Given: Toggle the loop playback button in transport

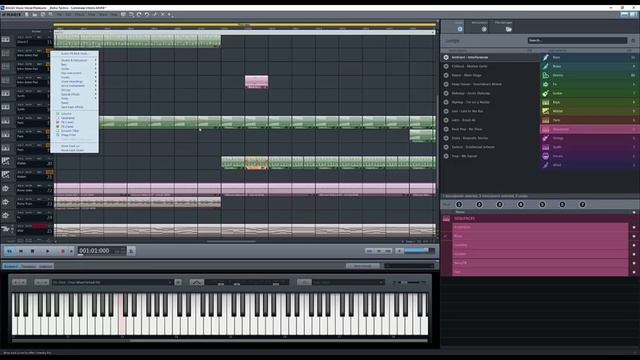Looking at the screenshot, I should coord(9,251).
